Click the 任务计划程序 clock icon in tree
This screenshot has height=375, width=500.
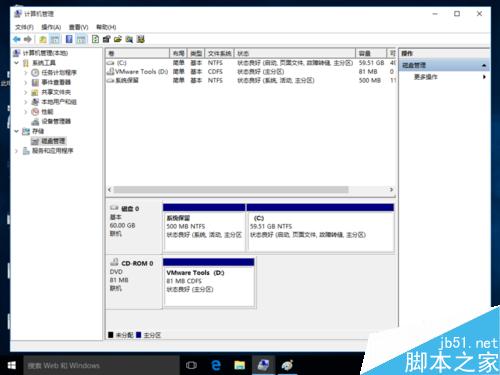[35, 73]
